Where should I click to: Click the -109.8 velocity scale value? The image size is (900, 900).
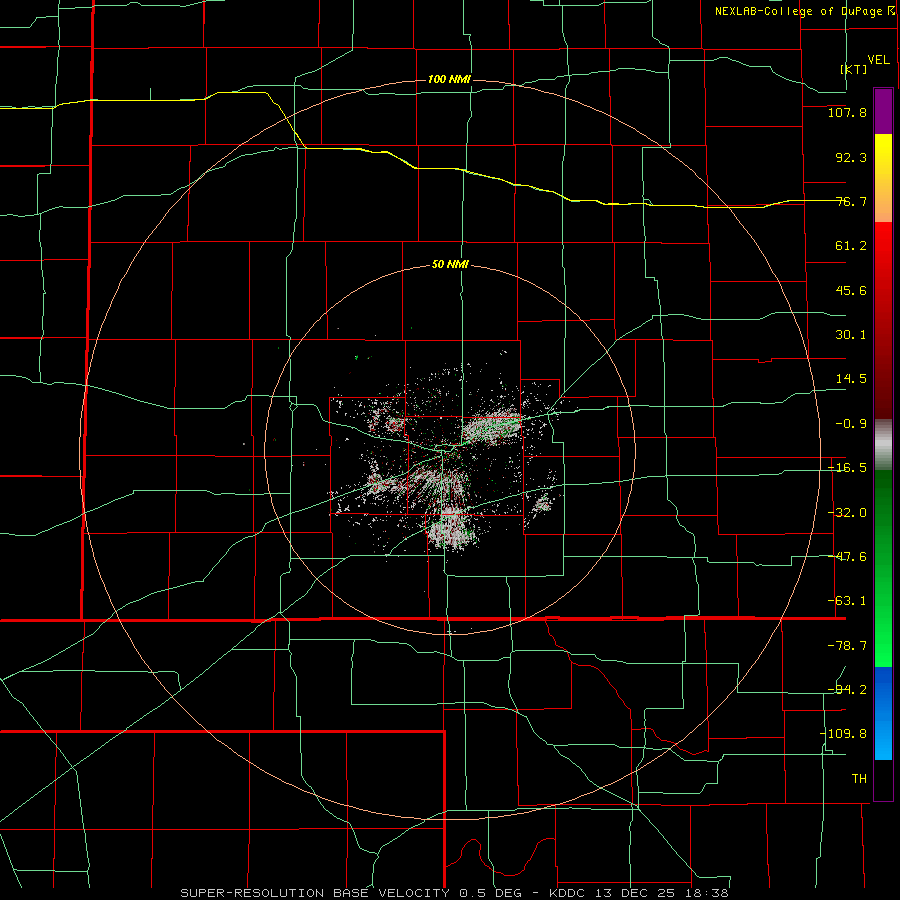[x=843, y=734]
